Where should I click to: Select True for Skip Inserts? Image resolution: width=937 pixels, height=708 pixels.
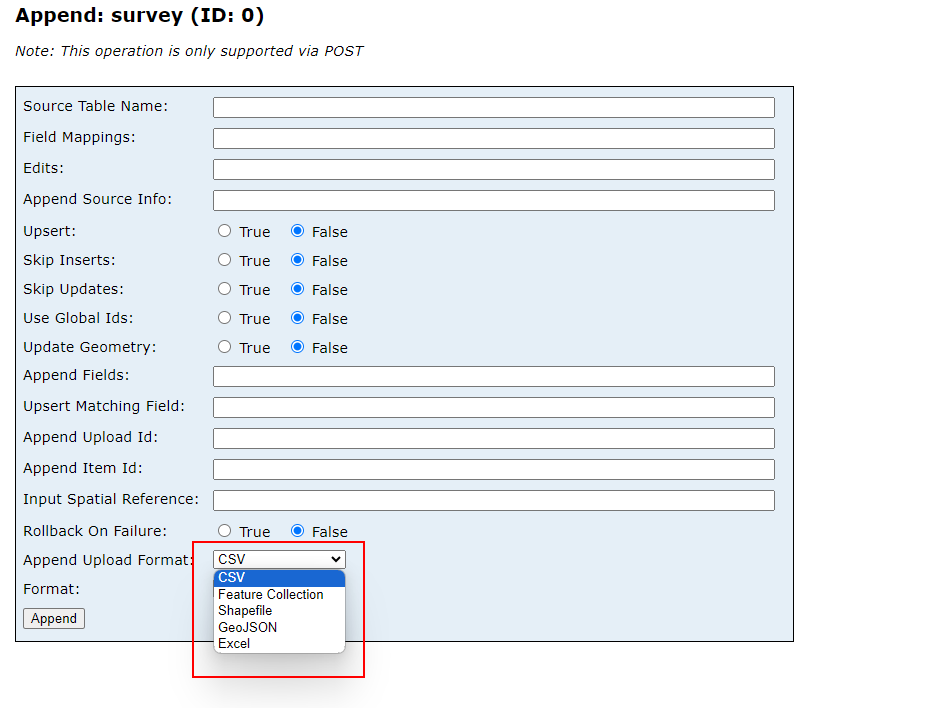(x=225, y=260)
